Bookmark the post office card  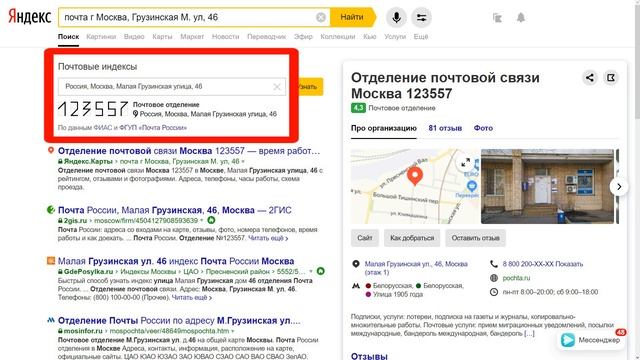pyautogui.click(x=611, y=78)
